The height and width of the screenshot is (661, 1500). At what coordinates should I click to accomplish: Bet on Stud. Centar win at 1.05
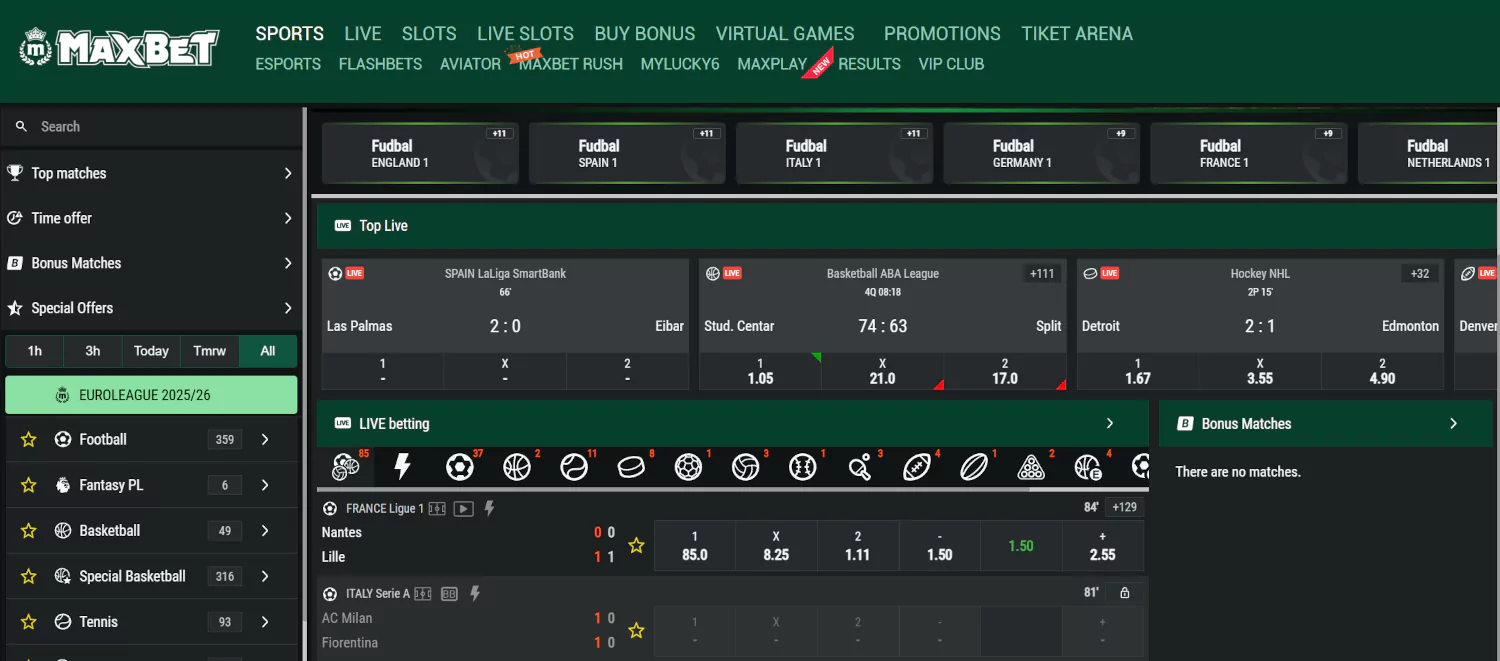pos(760,371)
